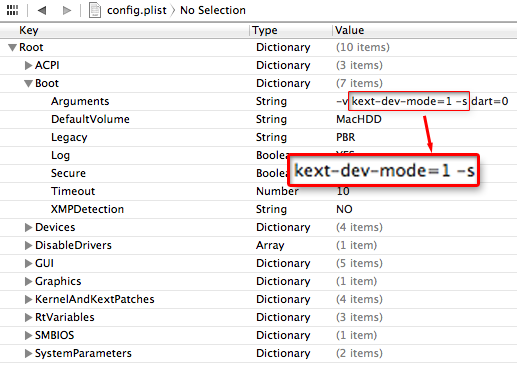Viewport: 517px width, 369px height.
Task: Click the SystemParameters key label
Action: tap(83, 353)
